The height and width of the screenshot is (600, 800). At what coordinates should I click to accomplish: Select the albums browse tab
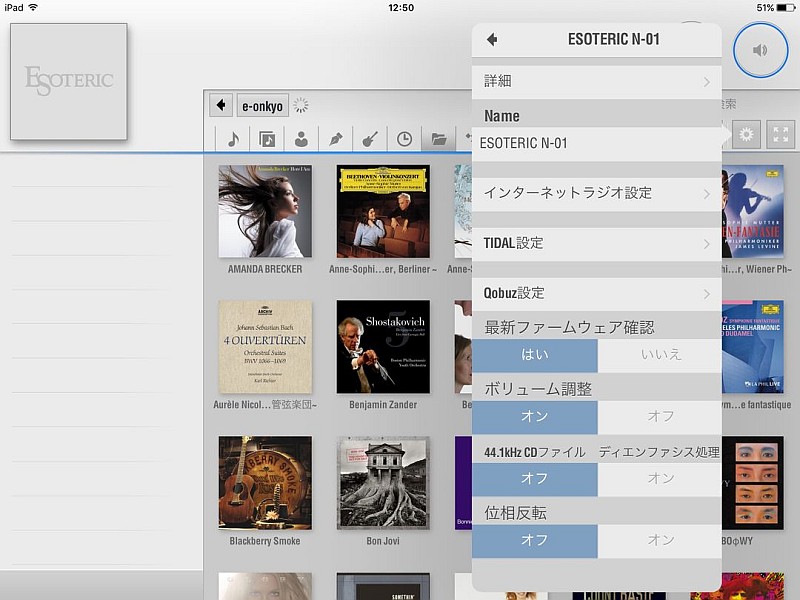267,139
